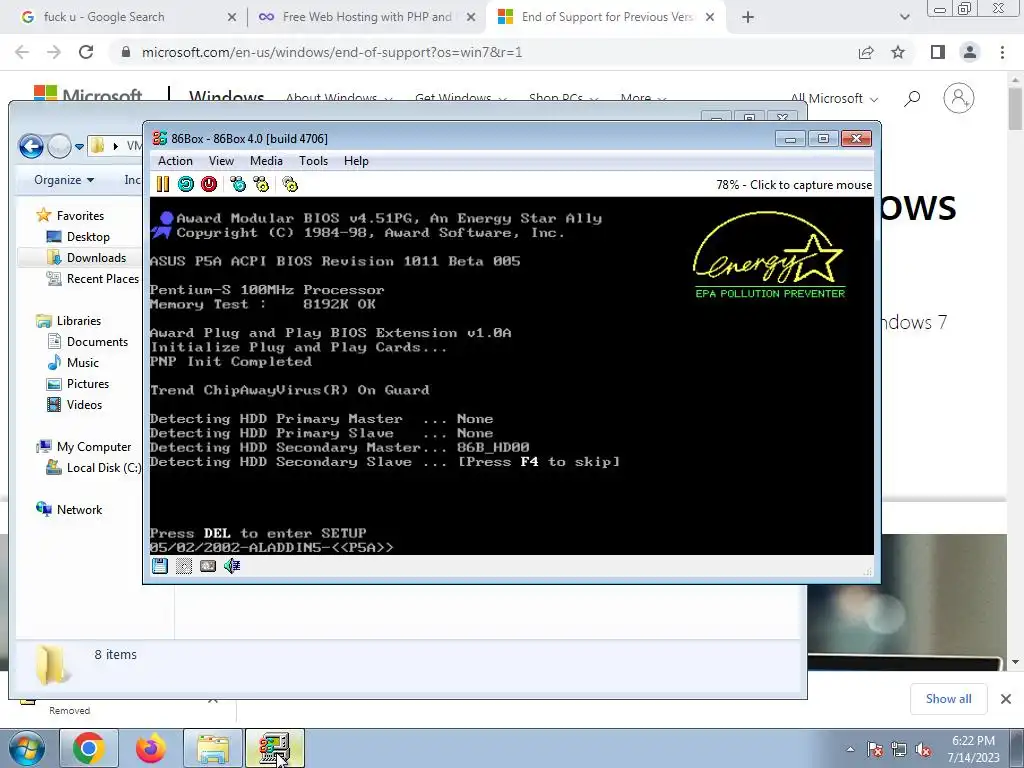Share this page icon in Chrome
The width and height of the screenshot is (1024, 768).
coord(866,52)
